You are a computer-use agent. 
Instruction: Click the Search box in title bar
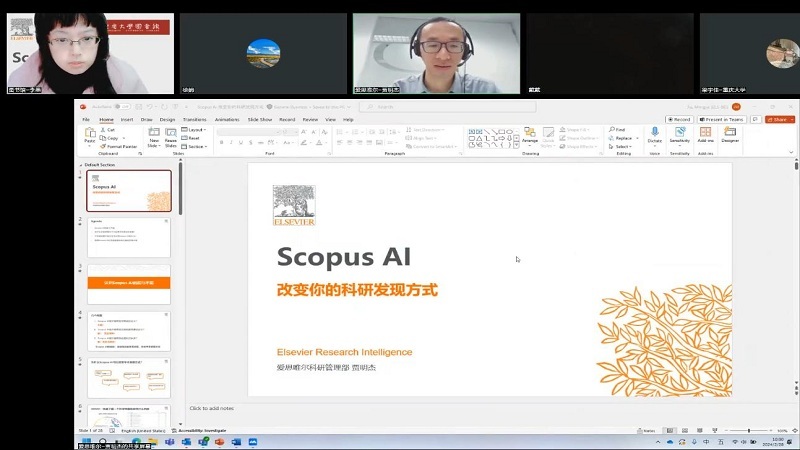pyautogui.click(x=448, y=107)
